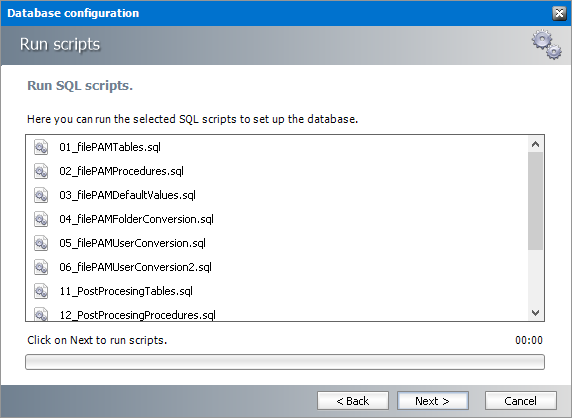Select the 06_filePAMUserConversion2.sql file name
This screenshot has height=418, width=572.
tap(135, 267)
